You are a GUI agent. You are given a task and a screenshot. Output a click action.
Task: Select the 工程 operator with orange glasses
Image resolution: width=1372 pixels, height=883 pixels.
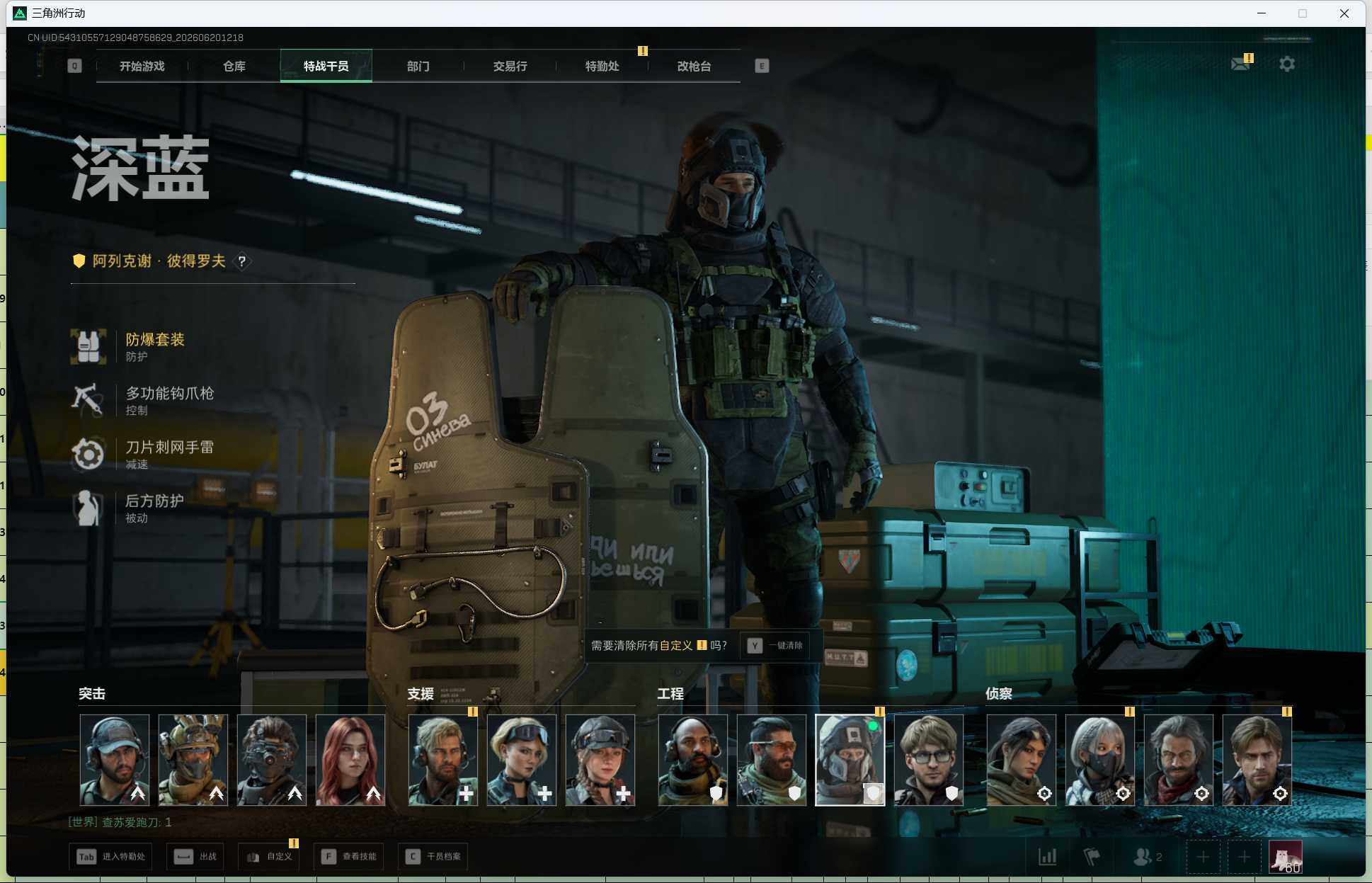click(x=772, y=760)
